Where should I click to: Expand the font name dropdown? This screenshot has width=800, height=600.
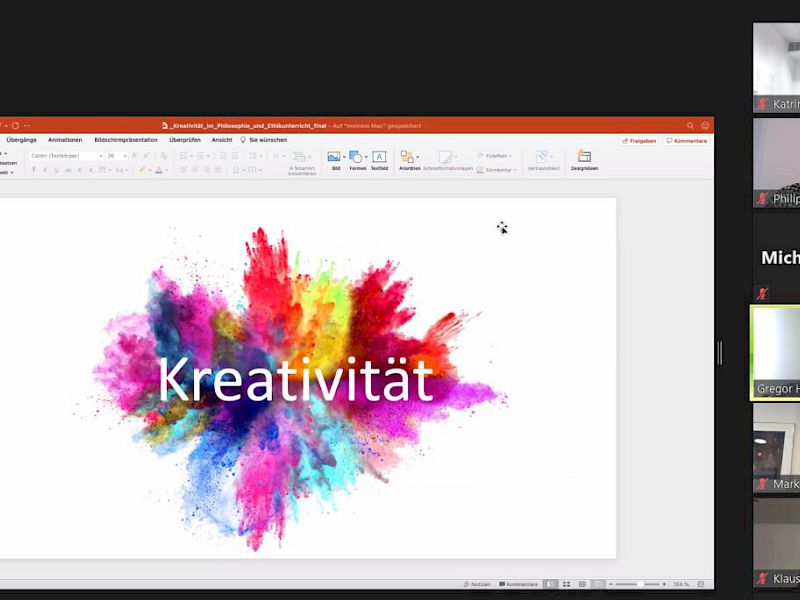[x=99, y=156]
